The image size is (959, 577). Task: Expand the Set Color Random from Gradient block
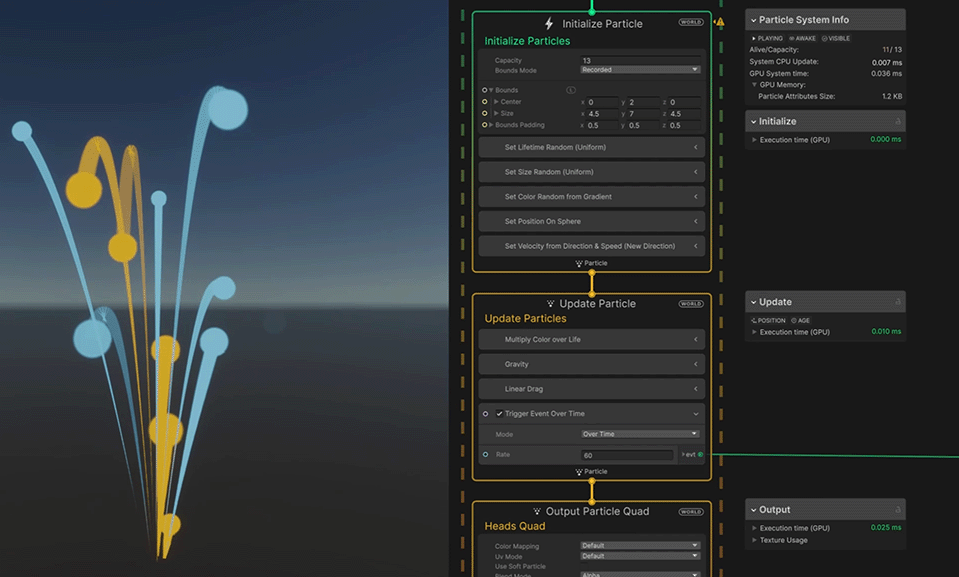(695, 197)
